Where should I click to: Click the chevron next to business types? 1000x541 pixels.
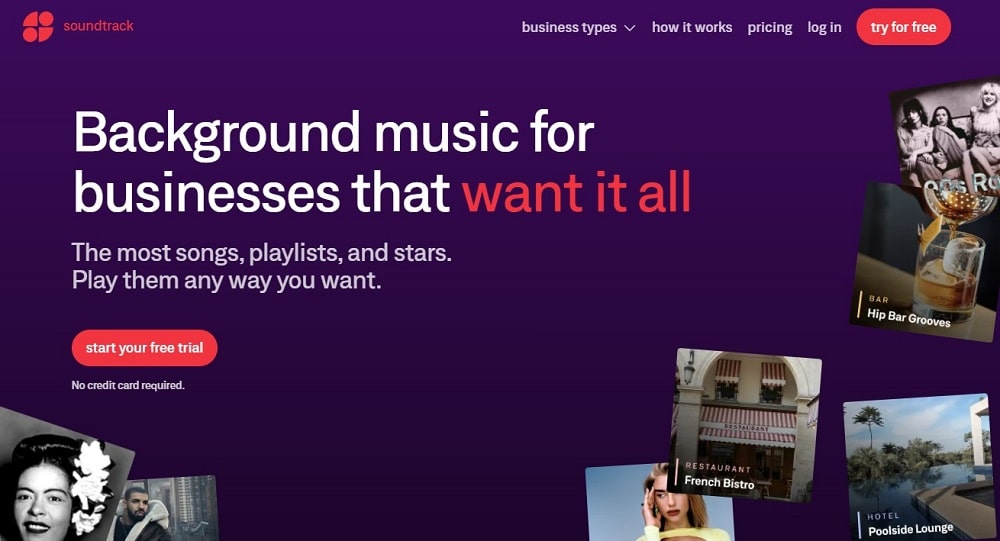[x=629, y=28]
